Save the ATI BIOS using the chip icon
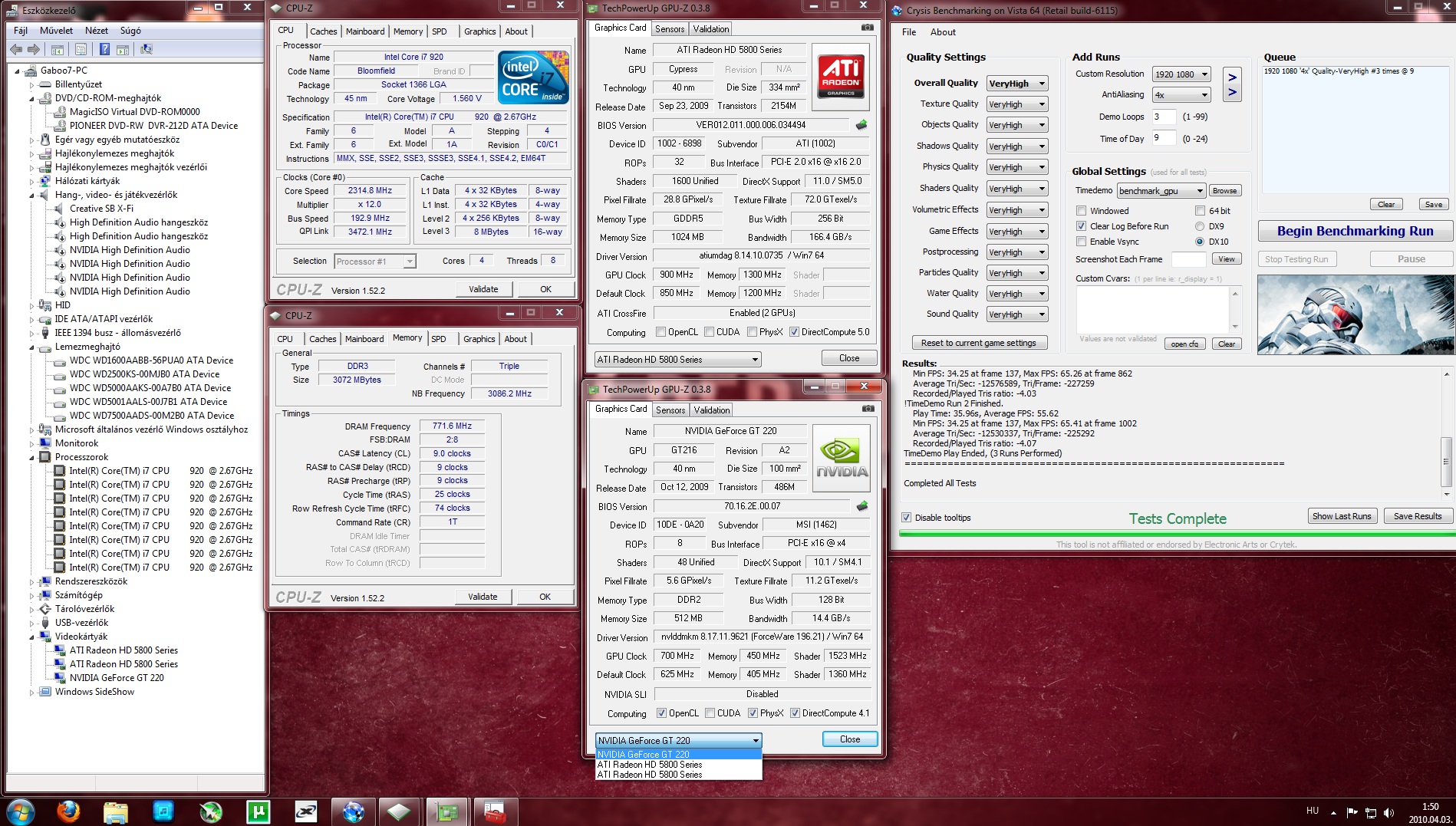1456x826 pixels. pyautogui.click(x=861, y=124)
